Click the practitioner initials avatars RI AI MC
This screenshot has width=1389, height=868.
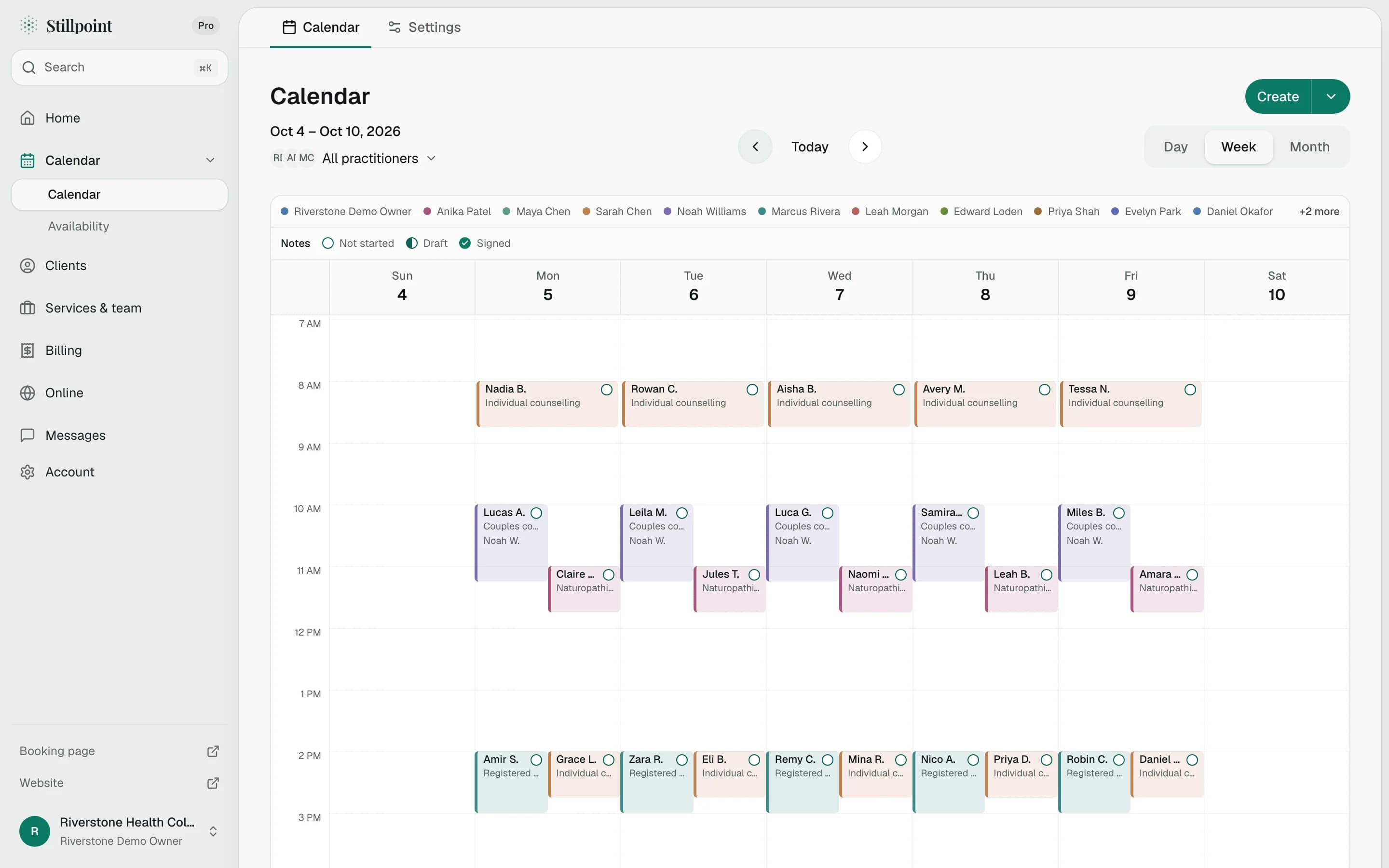coord(293,158)
